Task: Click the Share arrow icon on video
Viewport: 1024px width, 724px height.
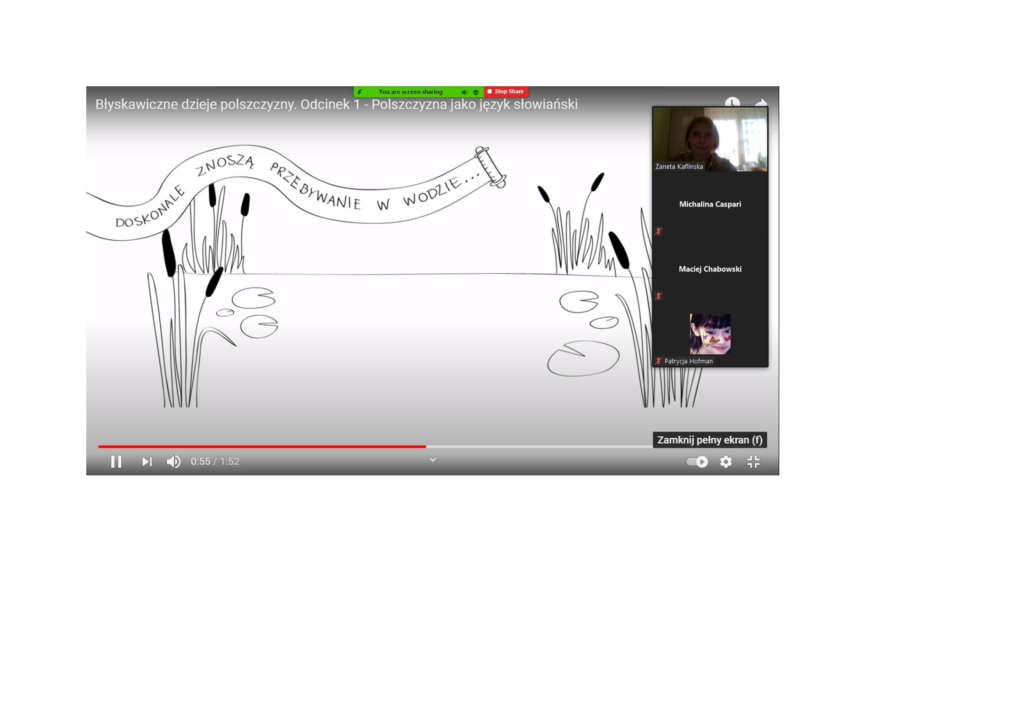Action: [761, 103]
